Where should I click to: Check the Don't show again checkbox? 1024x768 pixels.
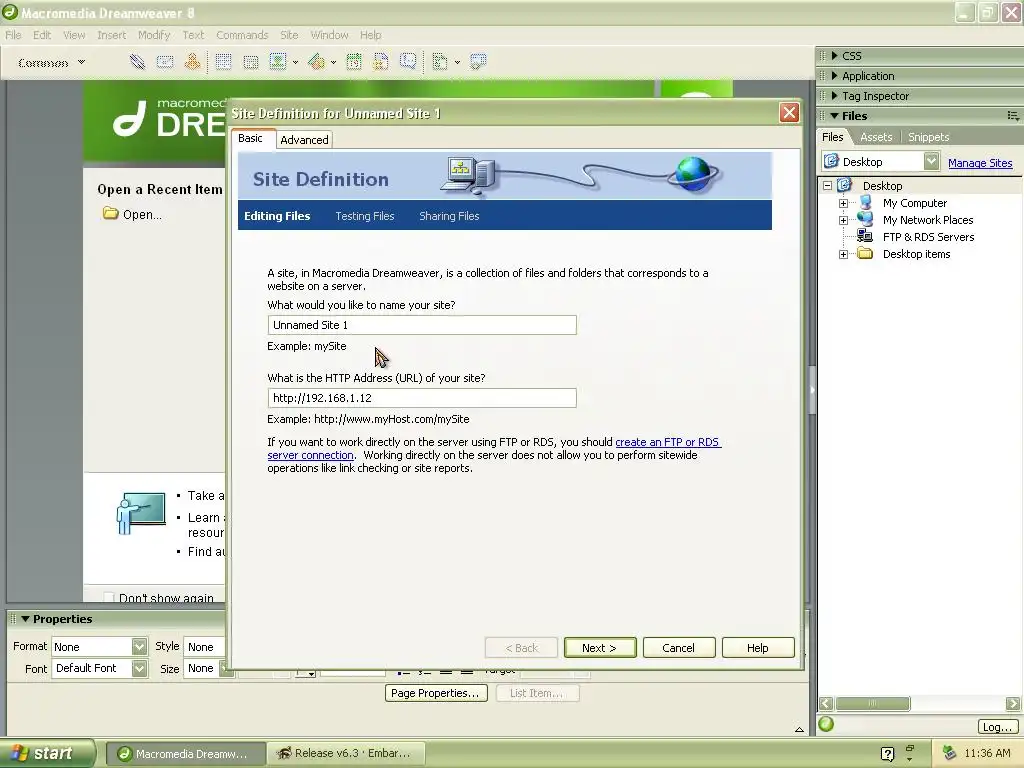(109, 597)
